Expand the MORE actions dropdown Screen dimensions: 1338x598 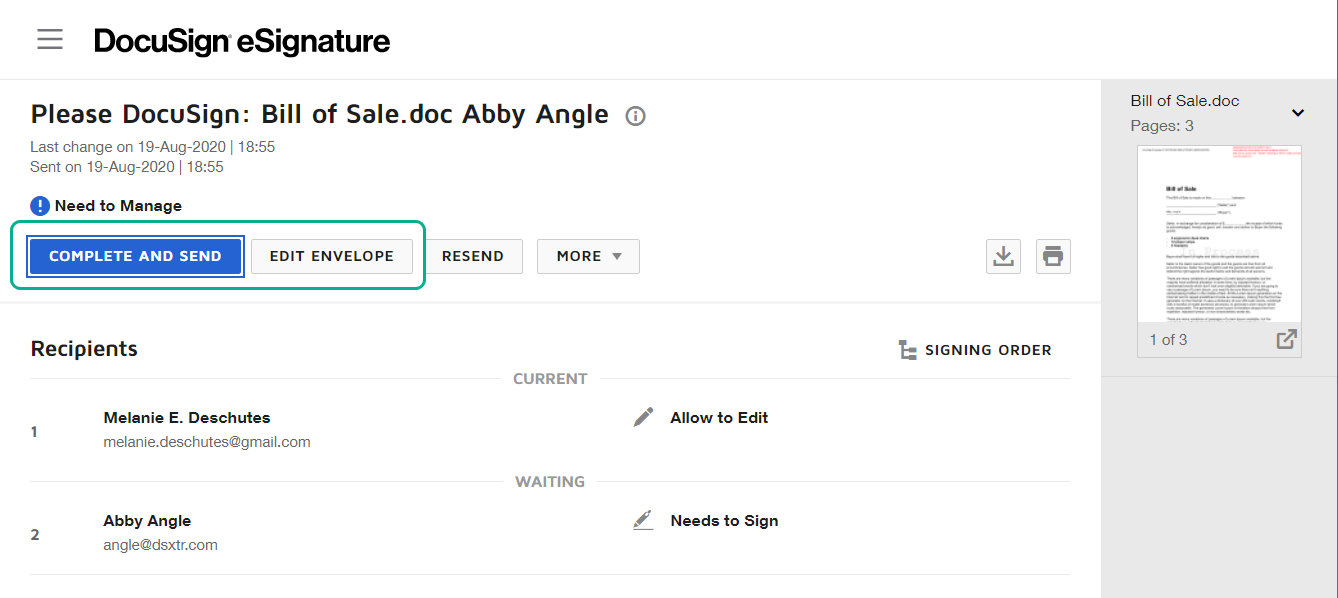(588, 256)
